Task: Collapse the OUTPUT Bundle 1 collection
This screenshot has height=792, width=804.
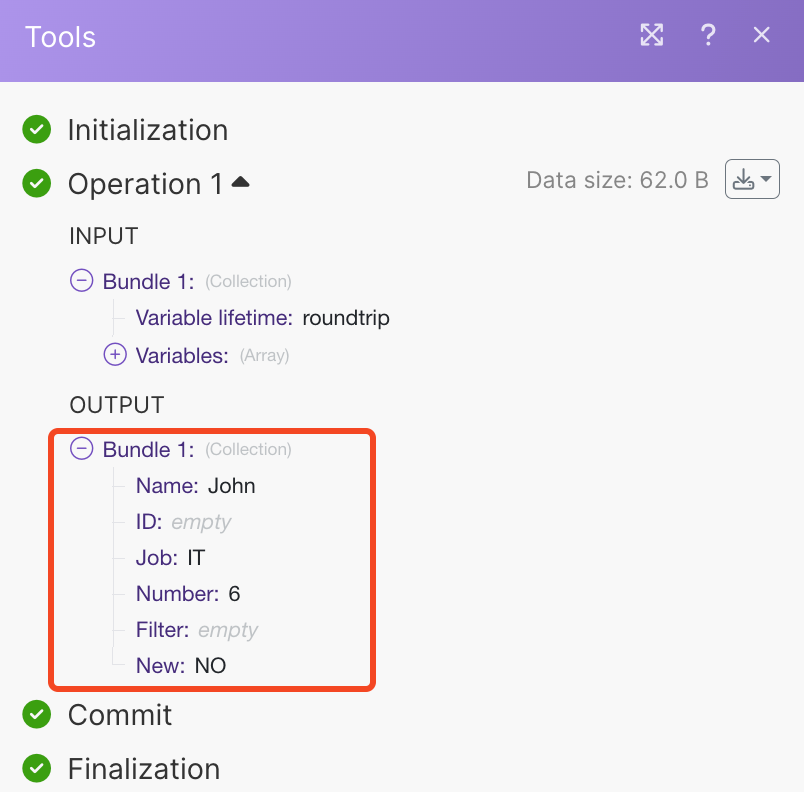Action: 82,449
